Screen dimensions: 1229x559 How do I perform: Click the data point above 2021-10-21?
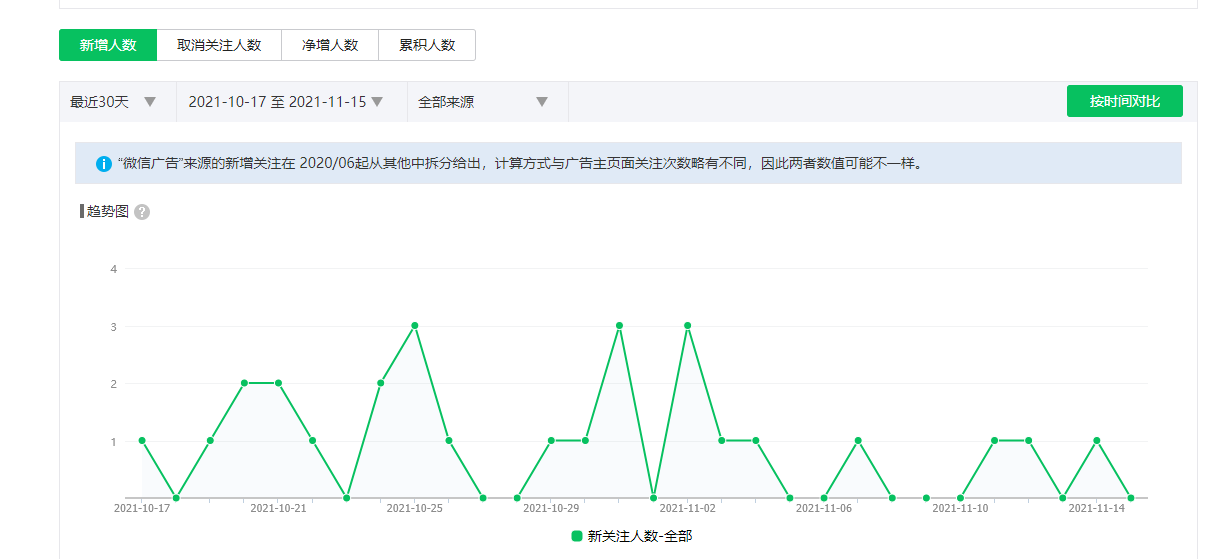coord(278,383)
